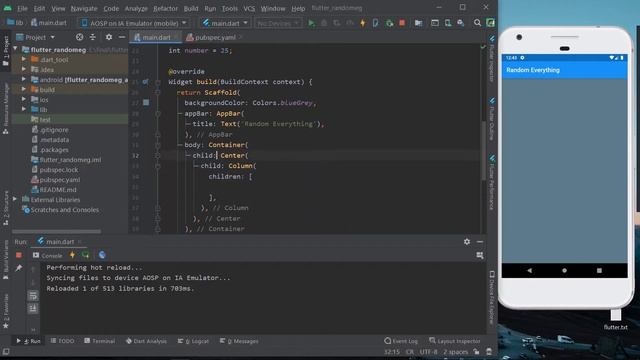The width and height of the screenshot is (640, 360).
Task: Expand the lib folder in tree
Action: pos(24,109)
